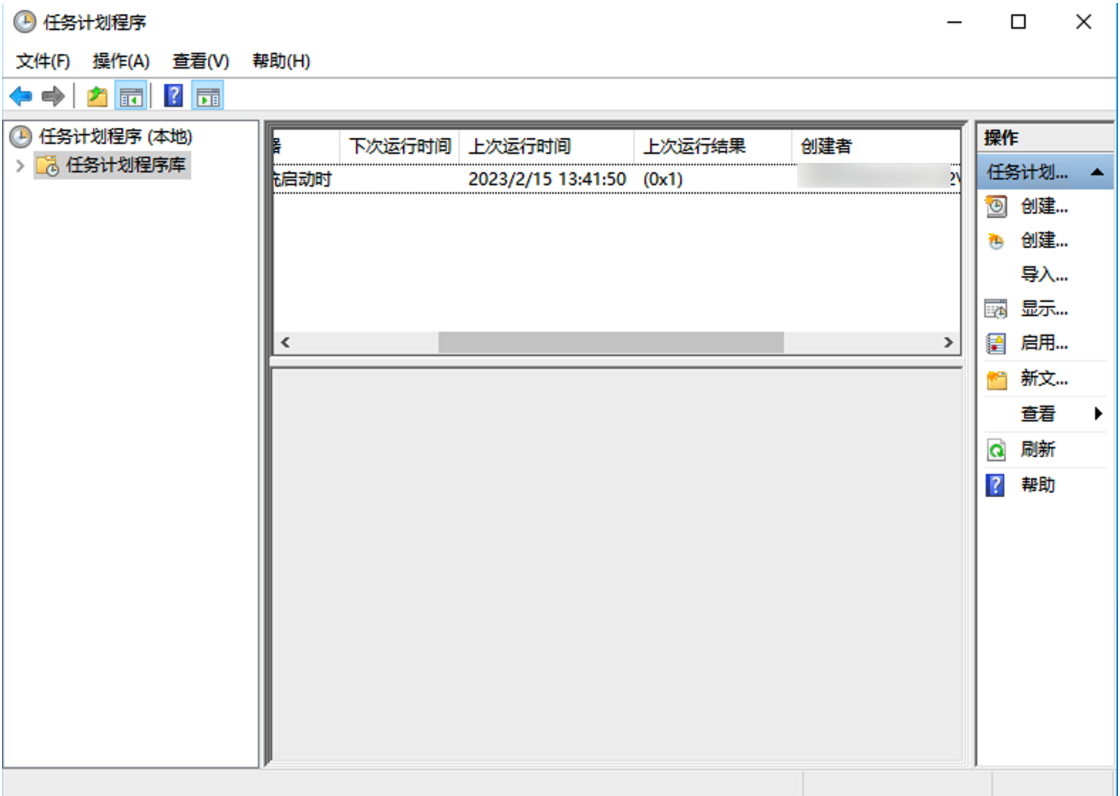Open the 查看 submenu arrow in actions pane
This screenshot has width=1120, height=796.
pos(1098,414)
